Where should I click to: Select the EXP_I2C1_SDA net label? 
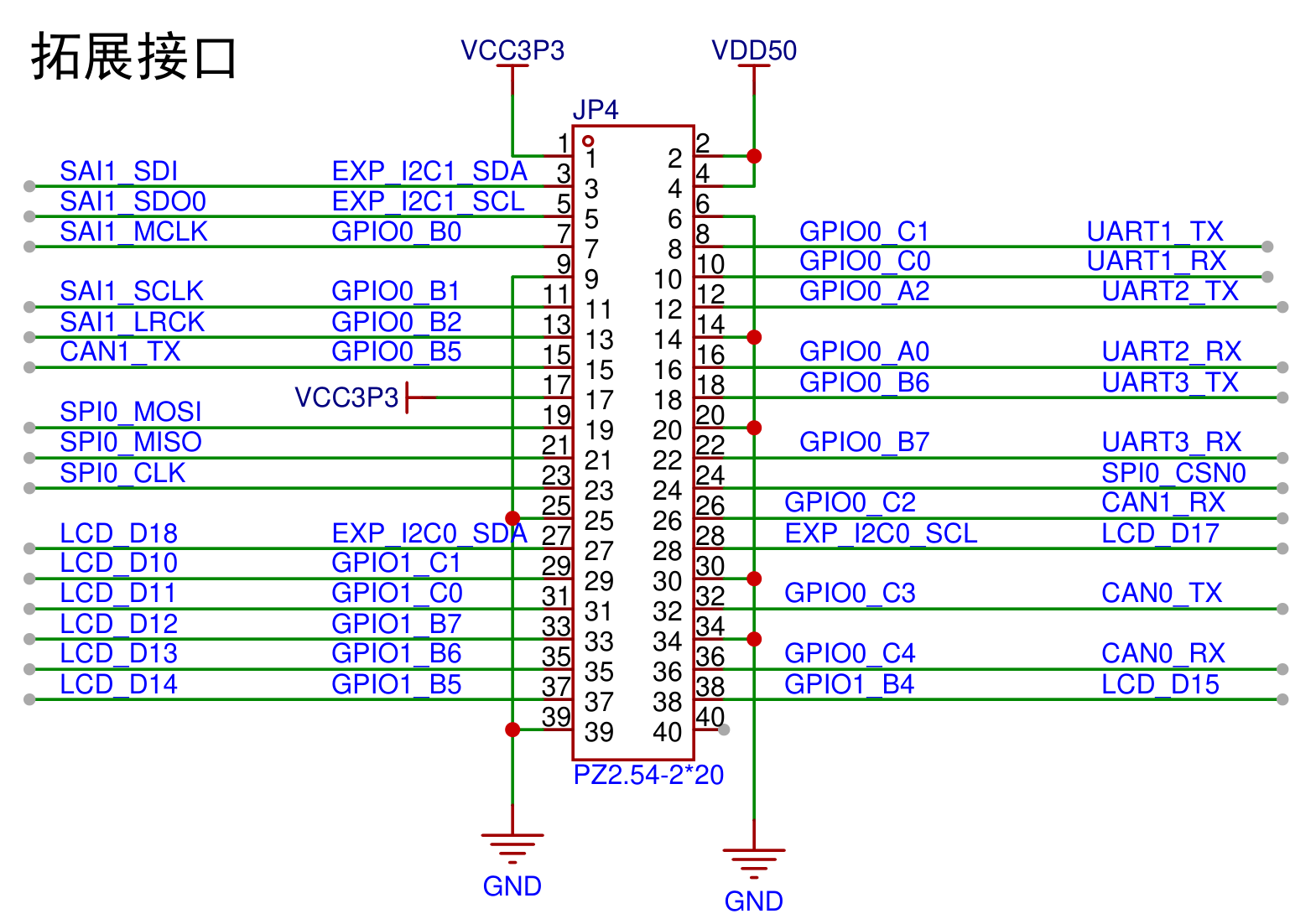pyautogui.click(x=429, y=171)
